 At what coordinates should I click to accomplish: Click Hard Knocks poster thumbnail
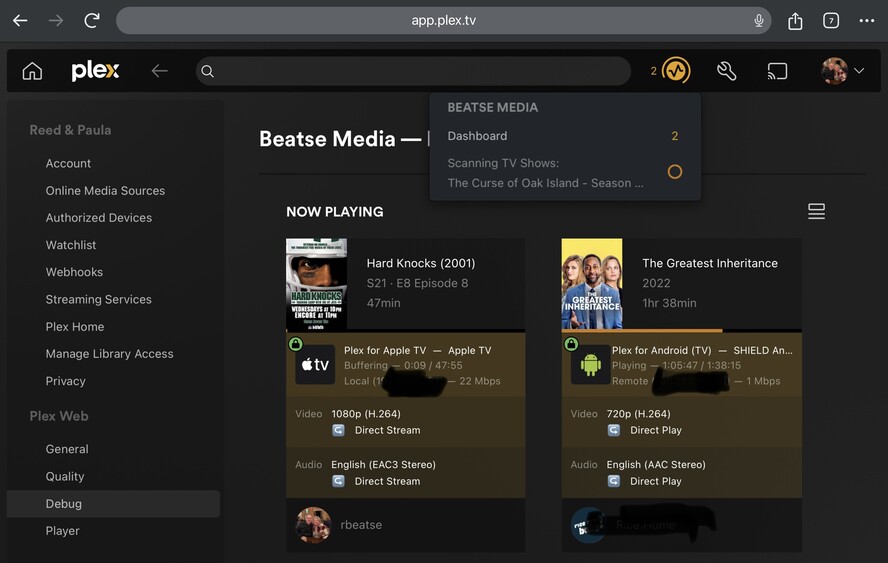(x=317, y=284)
